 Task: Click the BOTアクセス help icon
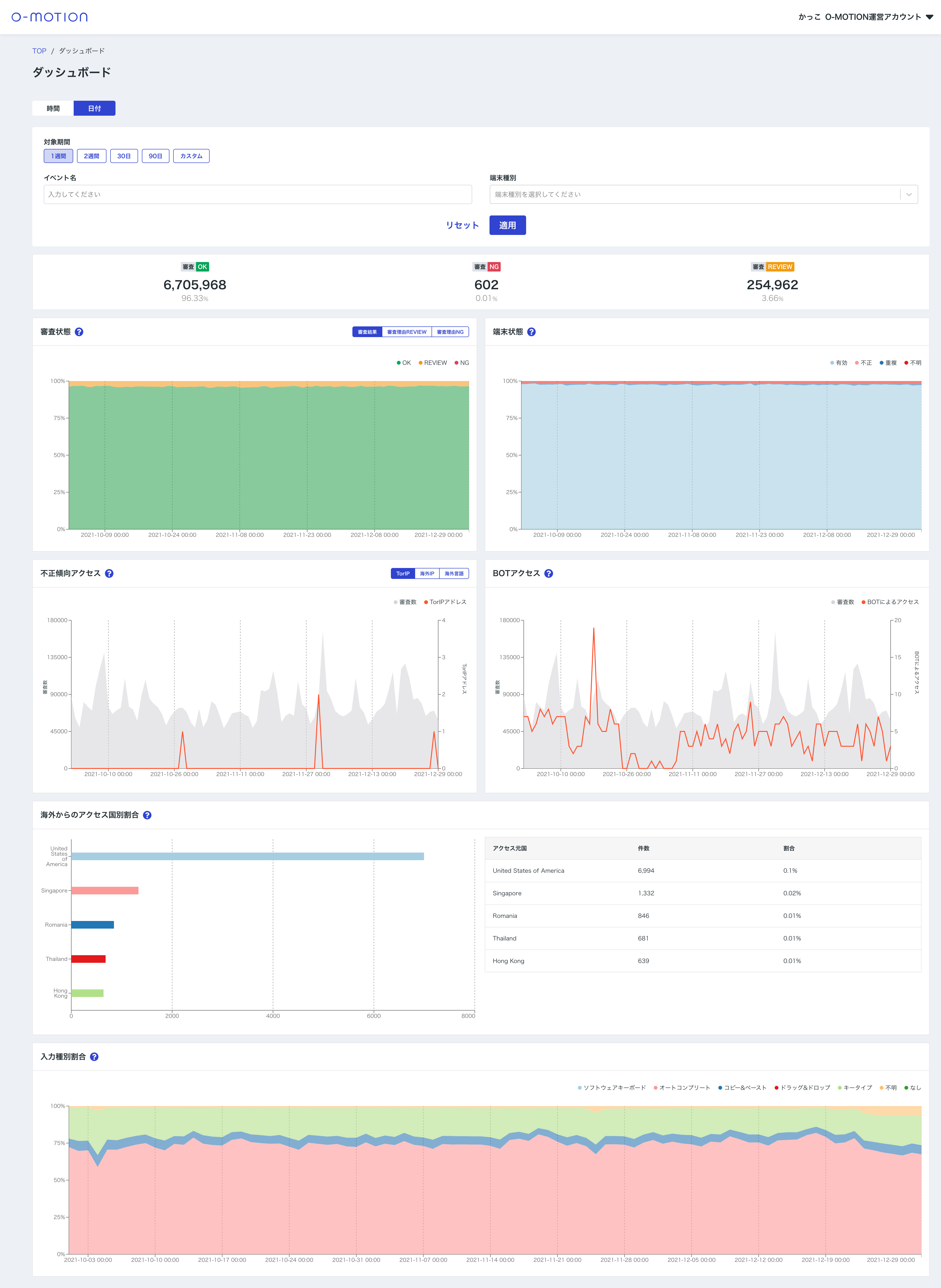[x=548, y=573]
